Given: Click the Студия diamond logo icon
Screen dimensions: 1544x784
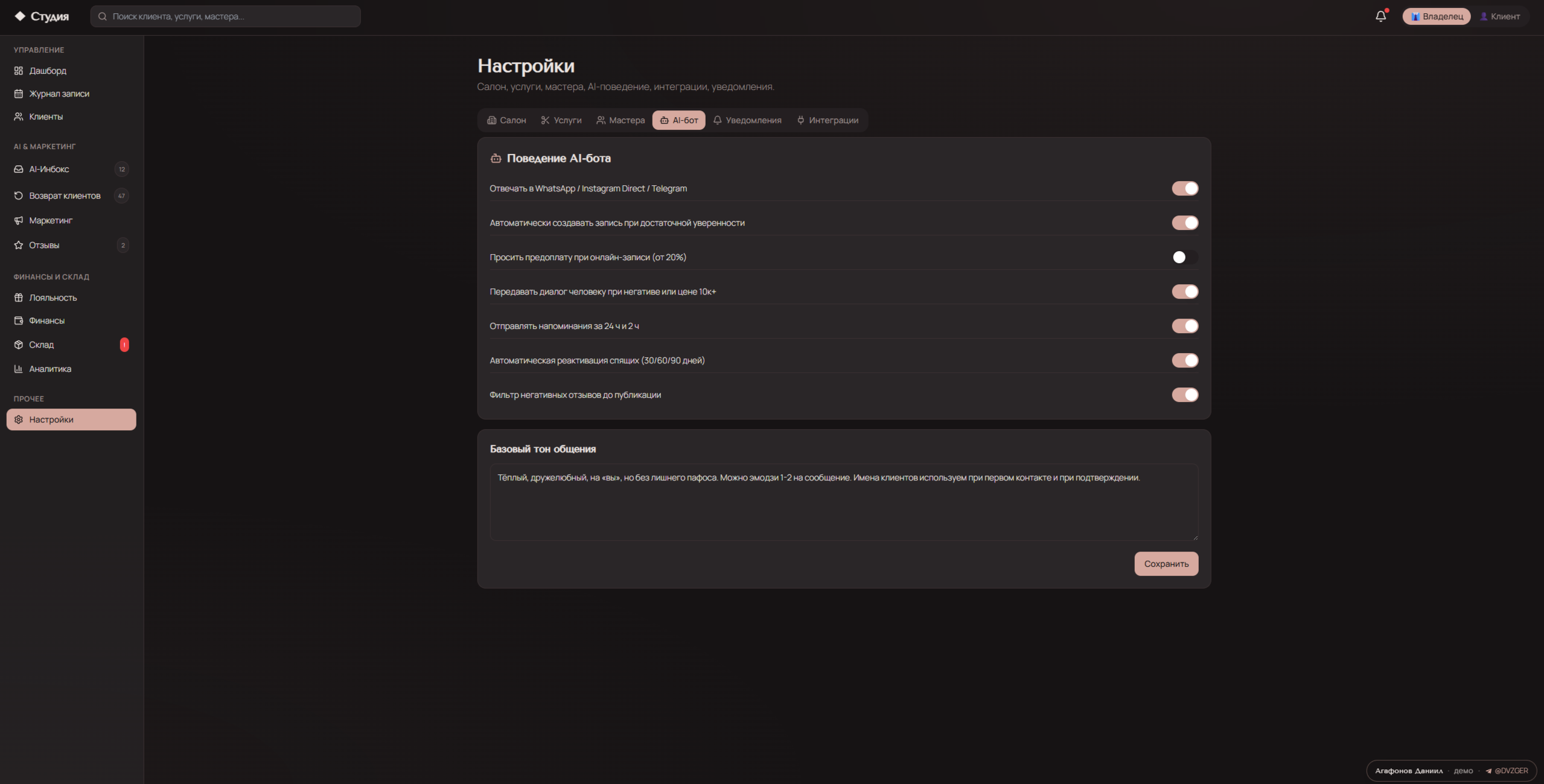Looking at the screenshot, I should (x=20, y=16).
